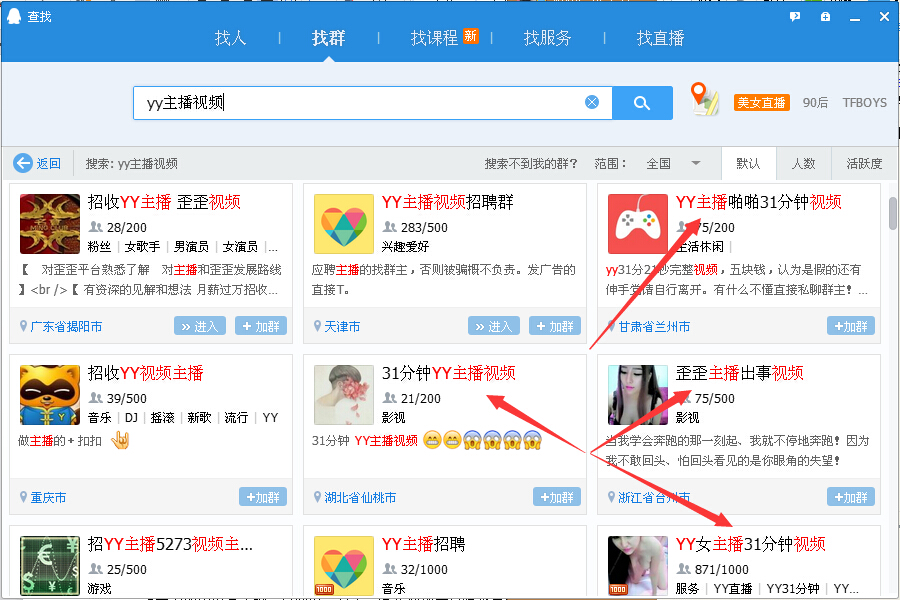The height and width of the screenshot is (600, 900).
Task: Open avatar of 歪歪主播出事视频 group
Action: 638,395
